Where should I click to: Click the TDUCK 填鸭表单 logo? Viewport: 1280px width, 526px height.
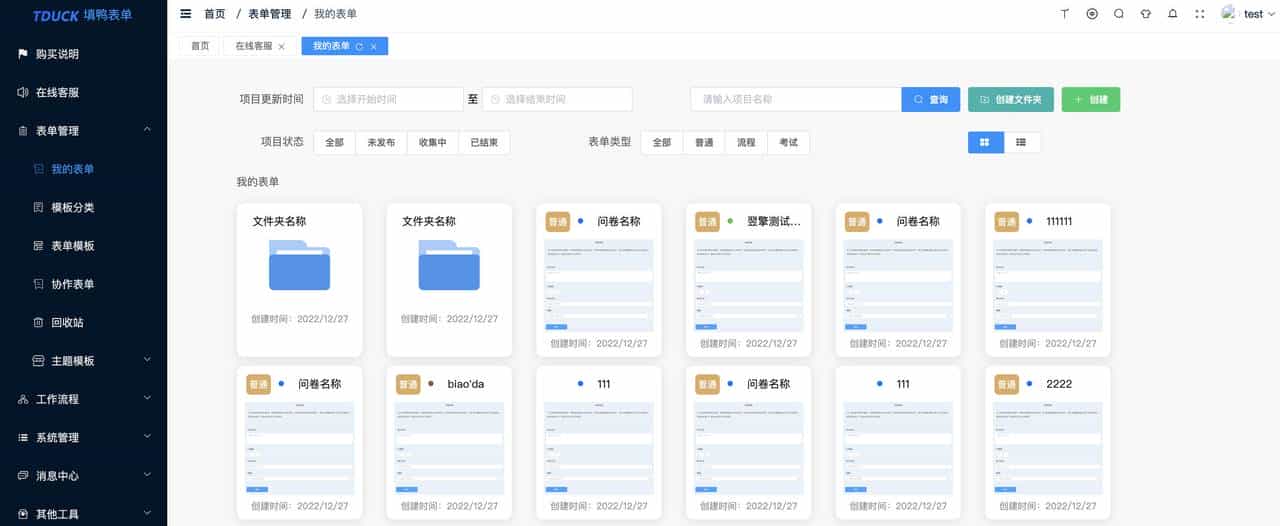point(82,15)
